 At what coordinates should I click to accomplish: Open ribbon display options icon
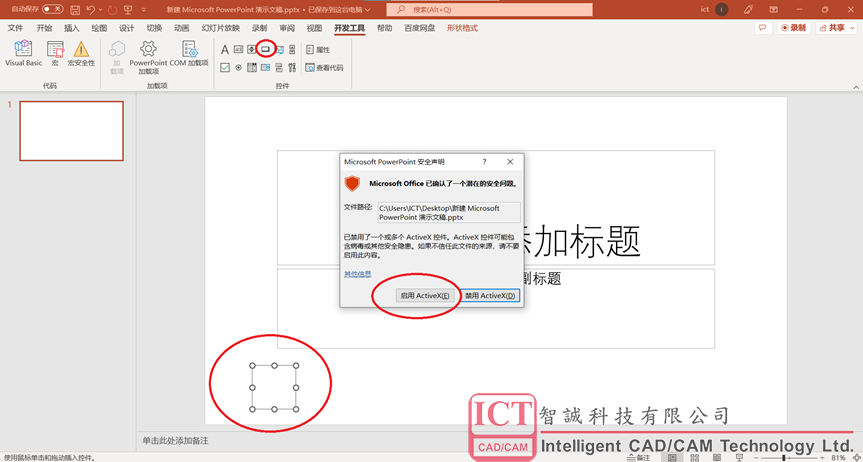(773, 9)
